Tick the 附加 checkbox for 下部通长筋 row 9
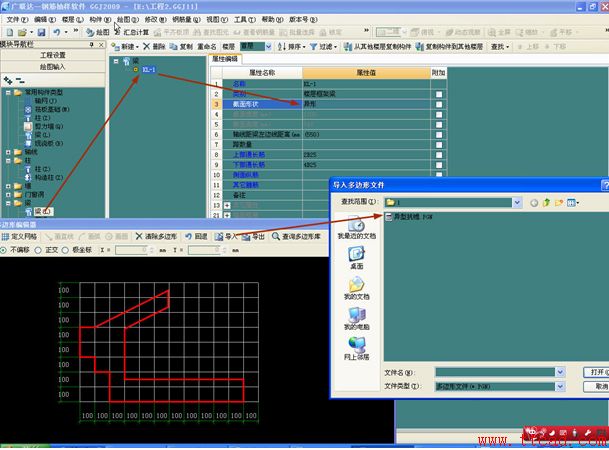The height and width of the screenshot is (450, 609). (439, 165)
